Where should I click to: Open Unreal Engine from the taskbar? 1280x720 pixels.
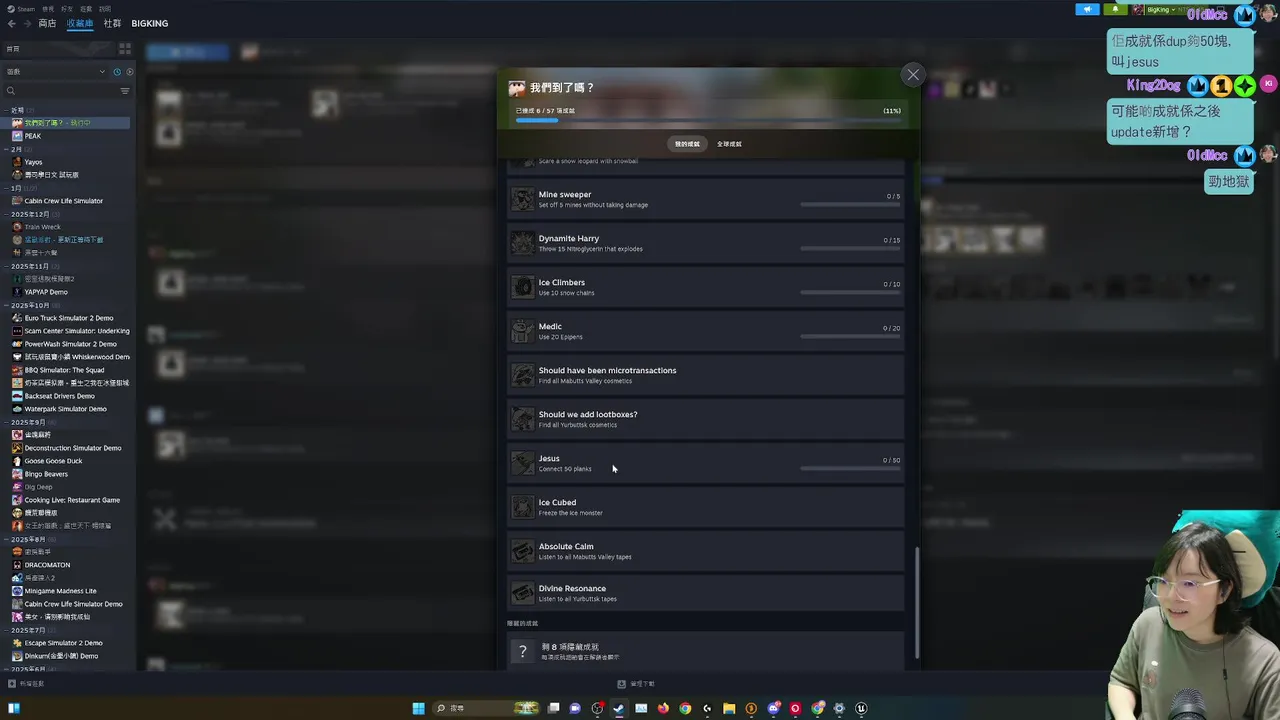coord(861,708)
